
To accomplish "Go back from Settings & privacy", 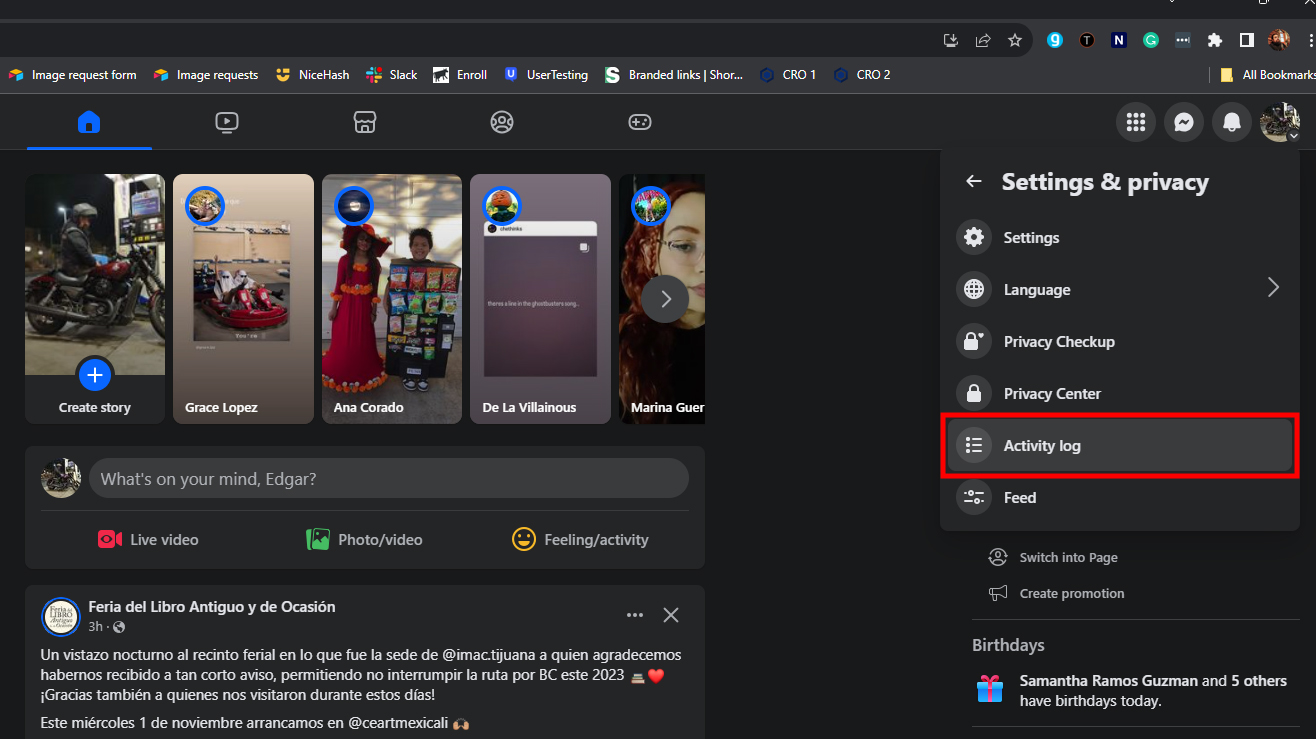I will (x=973, y=181).
